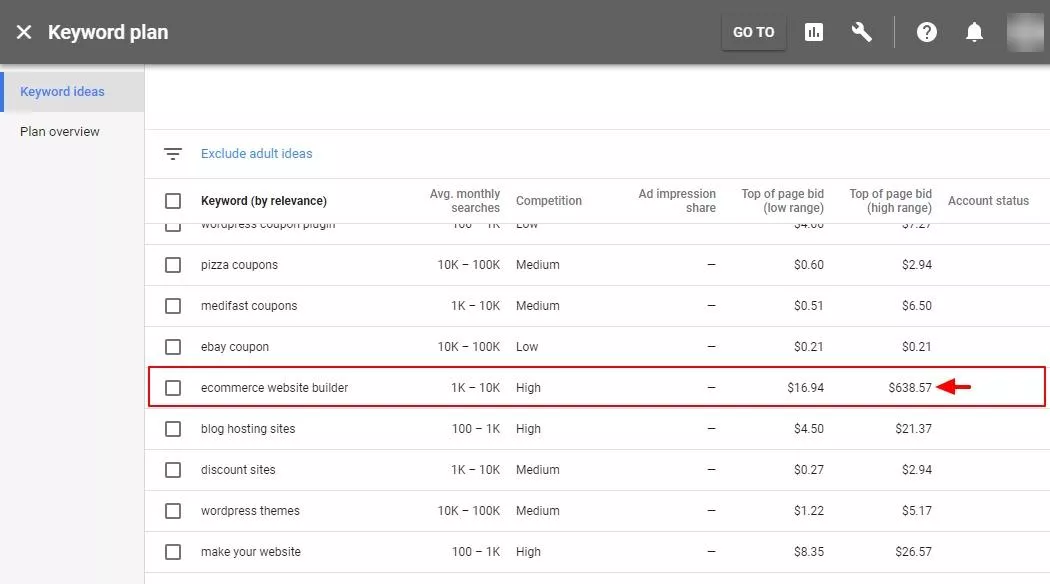The height and width of the screenshot is (584, 1050).
Task: Select the ecommerce website builder checkbox
Action: [173, 388]
